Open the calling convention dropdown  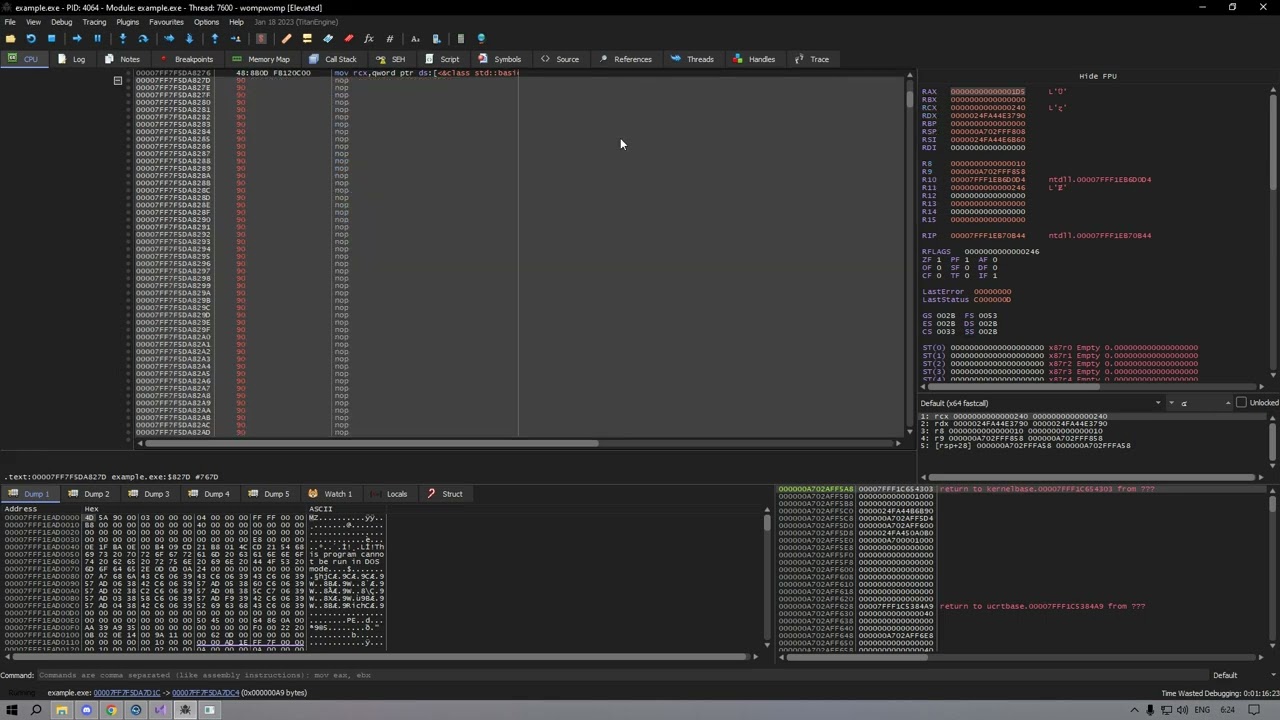1042,403
